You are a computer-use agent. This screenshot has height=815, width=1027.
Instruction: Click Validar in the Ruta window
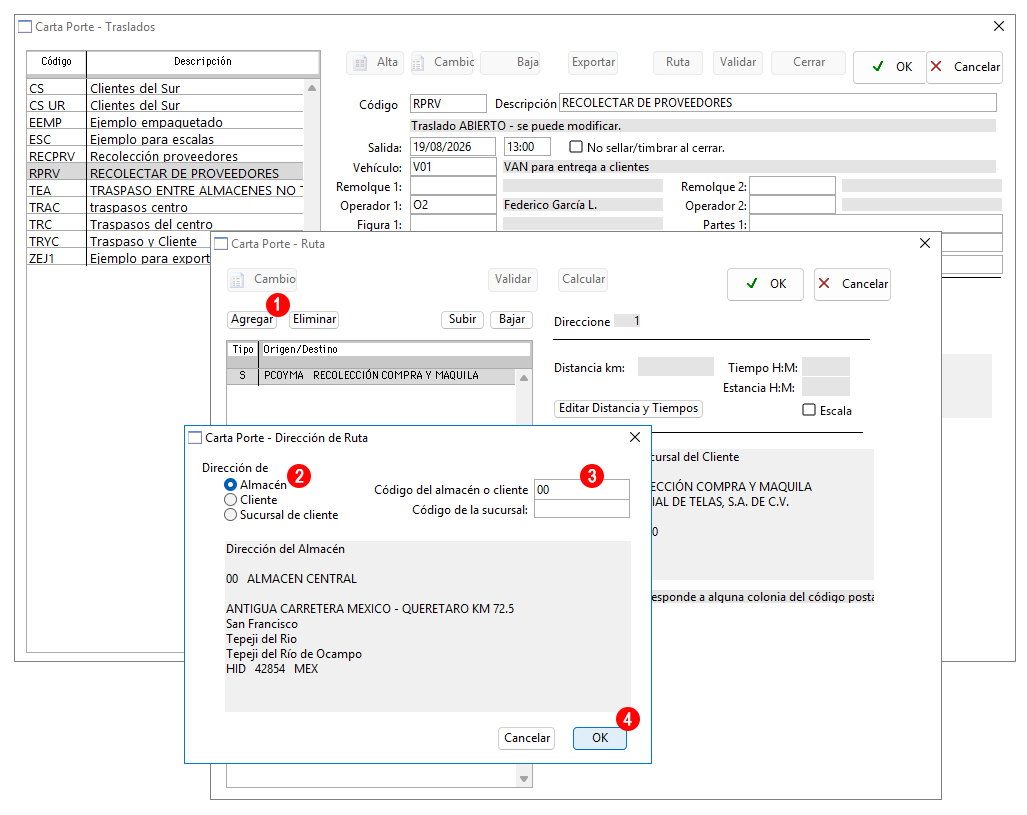click(513, 280)
